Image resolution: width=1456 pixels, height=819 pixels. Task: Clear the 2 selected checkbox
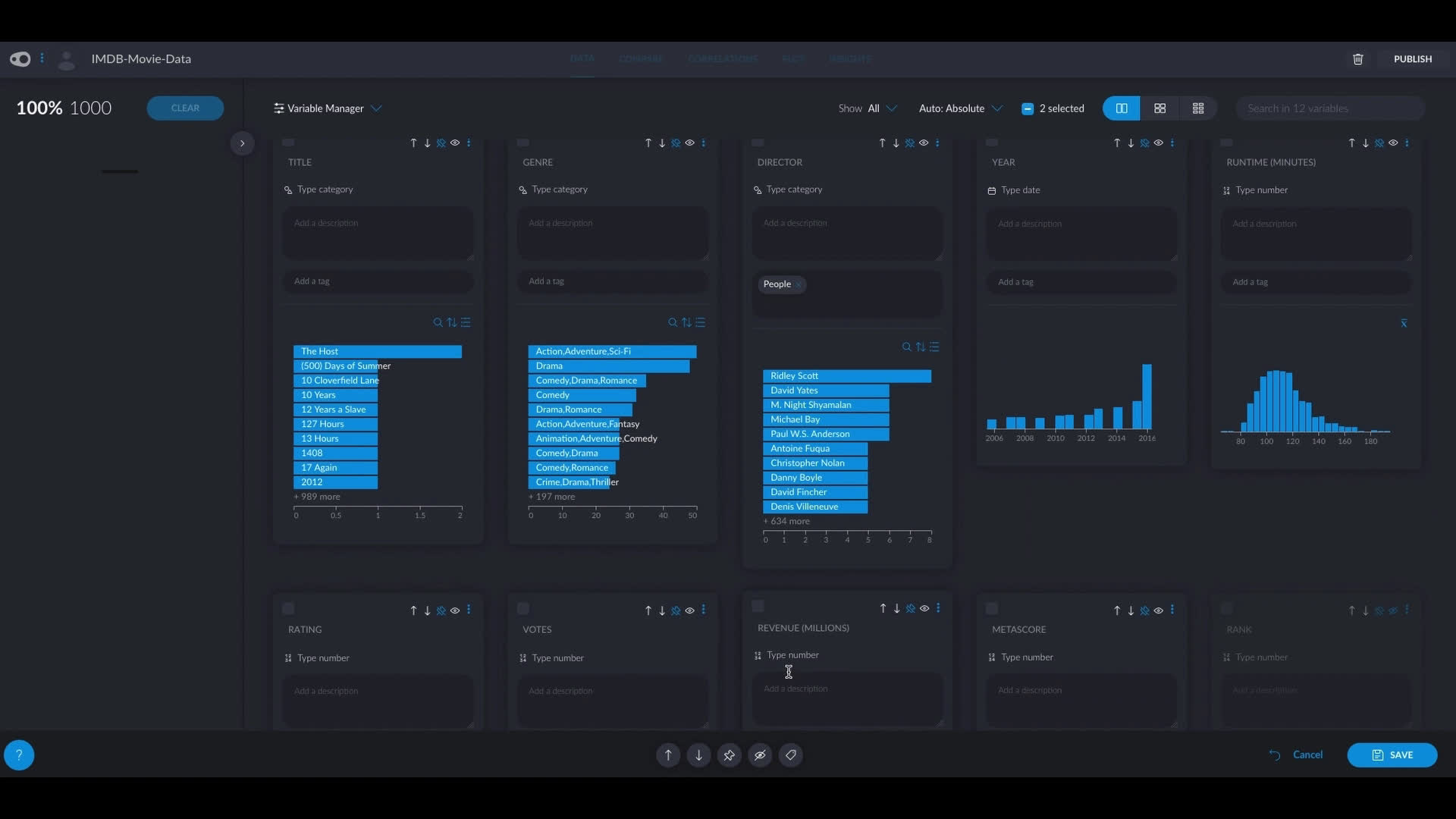click(1028, 108)
